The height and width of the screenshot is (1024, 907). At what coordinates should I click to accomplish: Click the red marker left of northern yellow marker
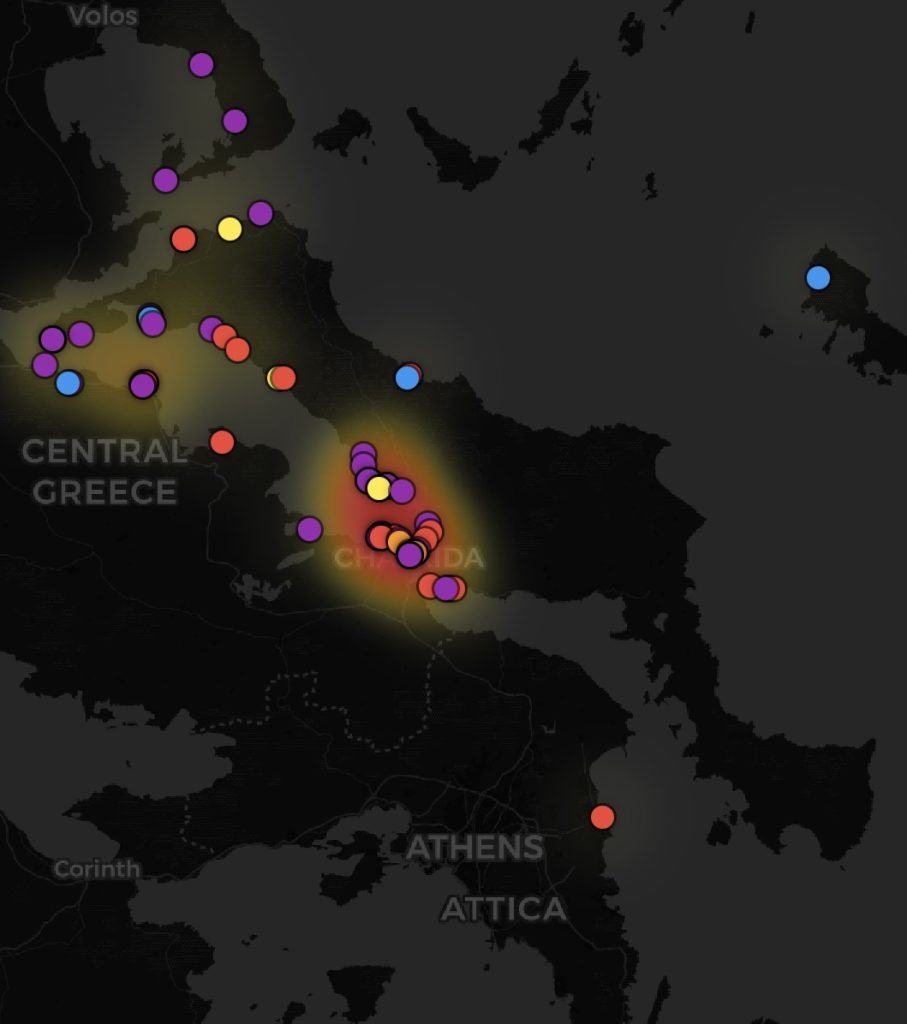coord(183,239)
